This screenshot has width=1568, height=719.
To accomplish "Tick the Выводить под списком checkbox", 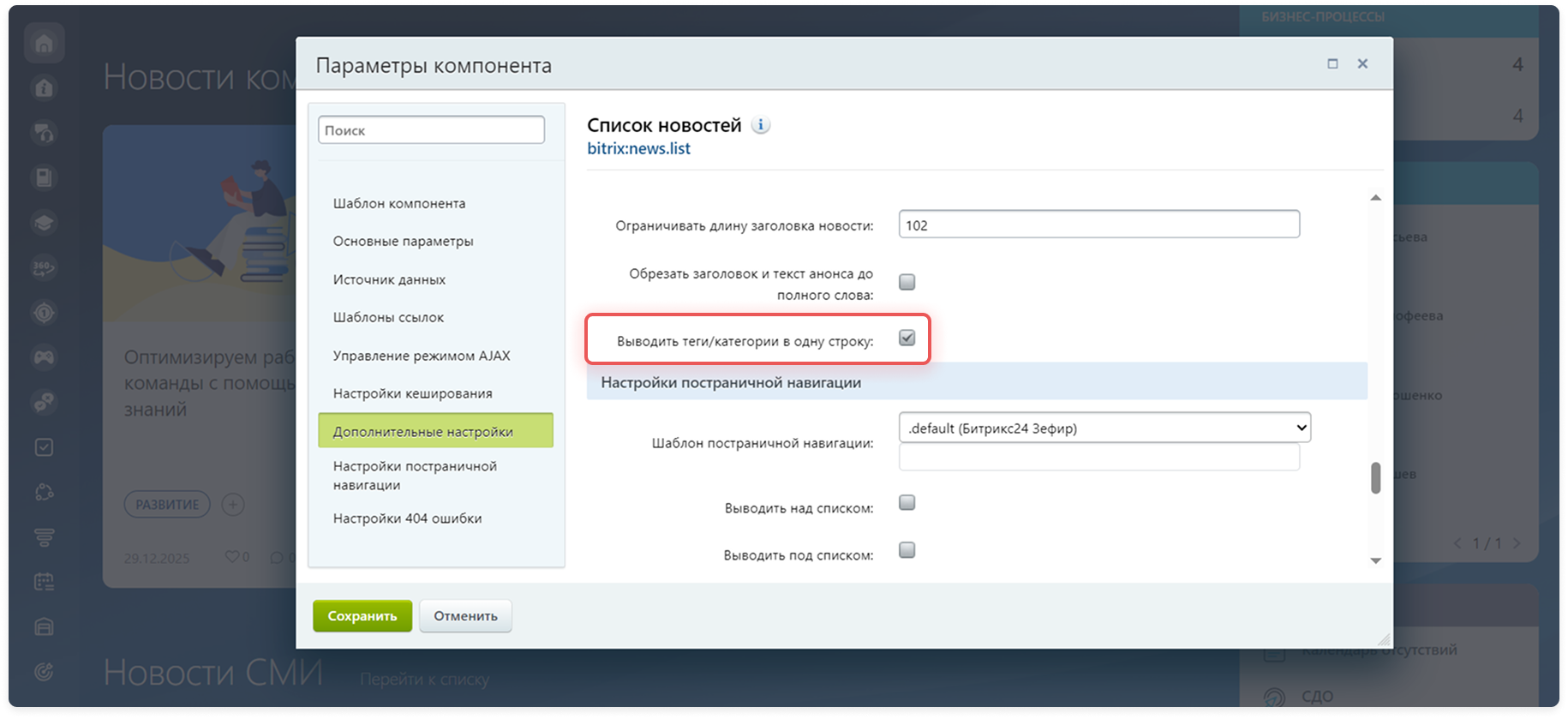I will pos(907,549).
